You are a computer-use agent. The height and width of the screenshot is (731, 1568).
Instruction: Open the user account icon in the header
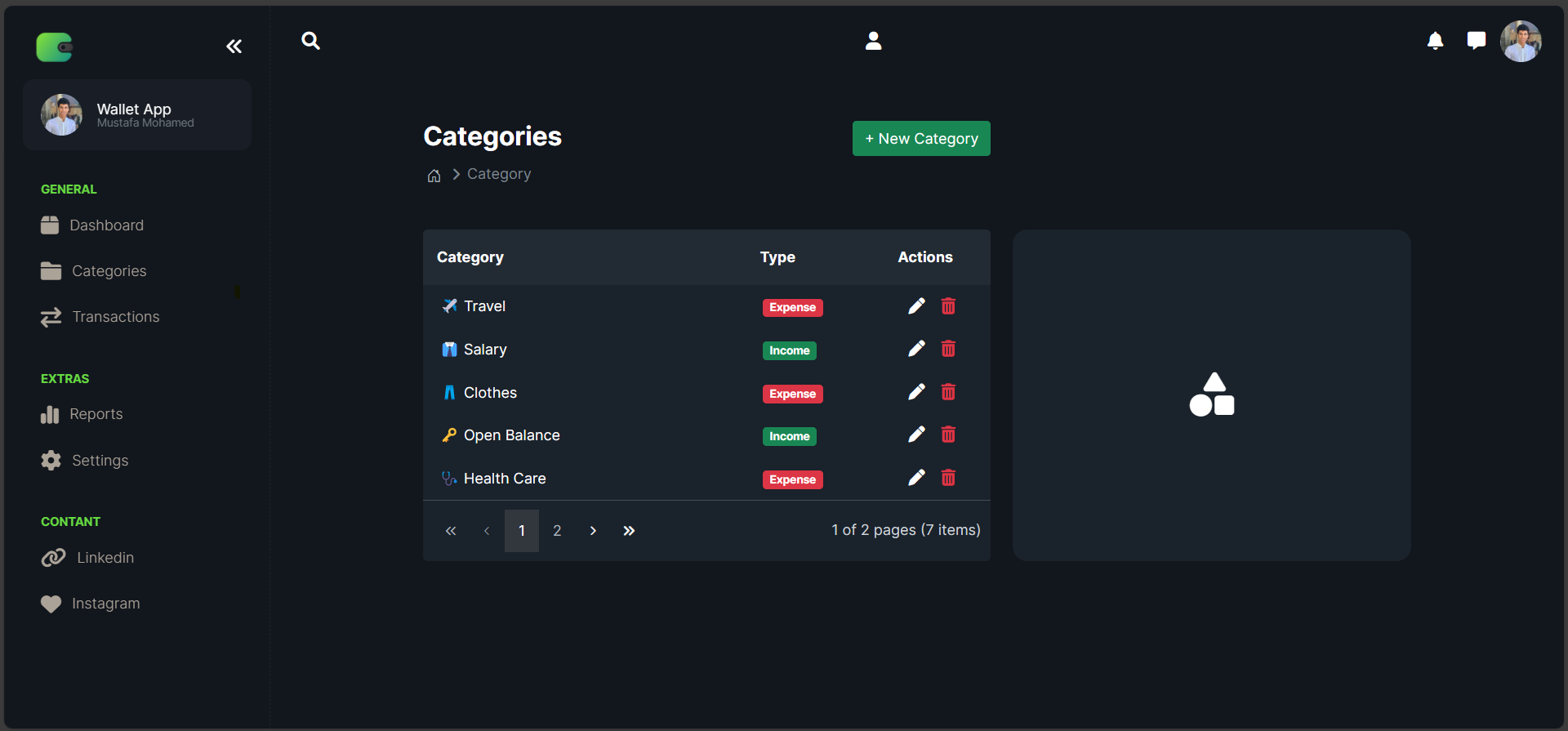(873, 41)
